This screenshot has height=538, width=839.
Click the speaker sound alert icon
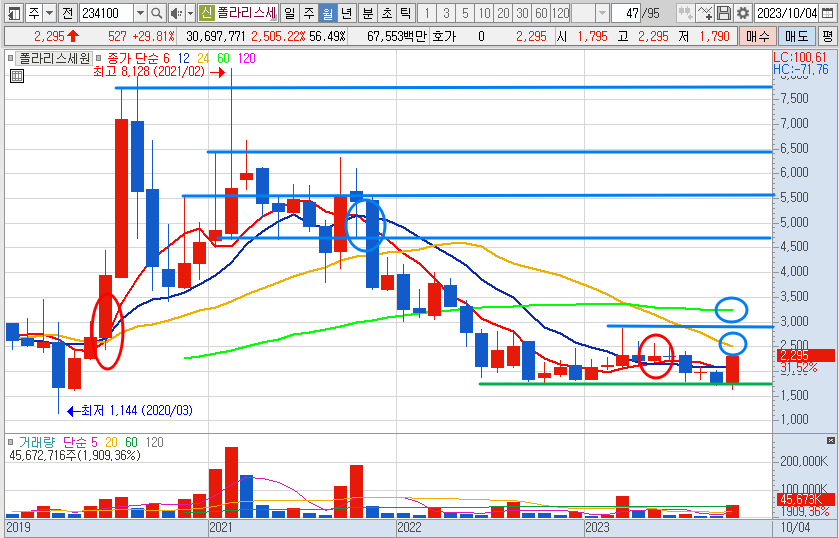pos(176,13)
